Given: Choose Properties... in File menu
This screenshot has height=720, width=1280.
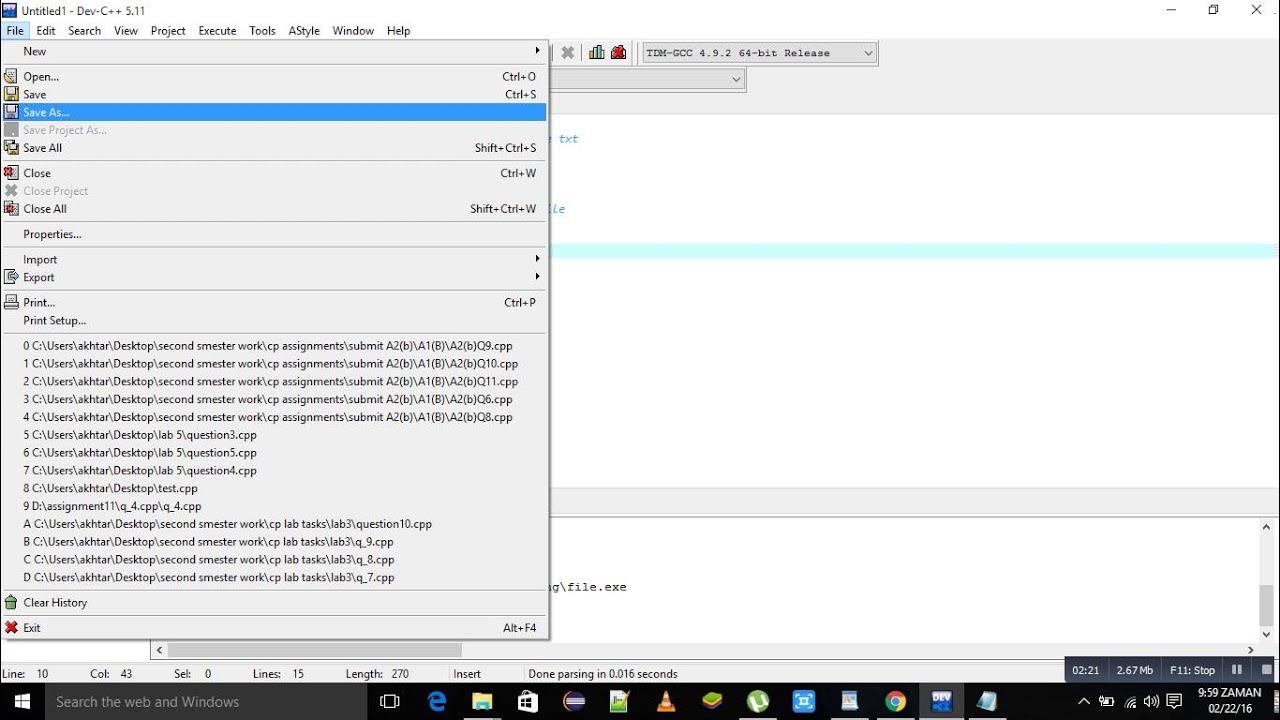Looking at the screenshot, I should tap(274, 234).
